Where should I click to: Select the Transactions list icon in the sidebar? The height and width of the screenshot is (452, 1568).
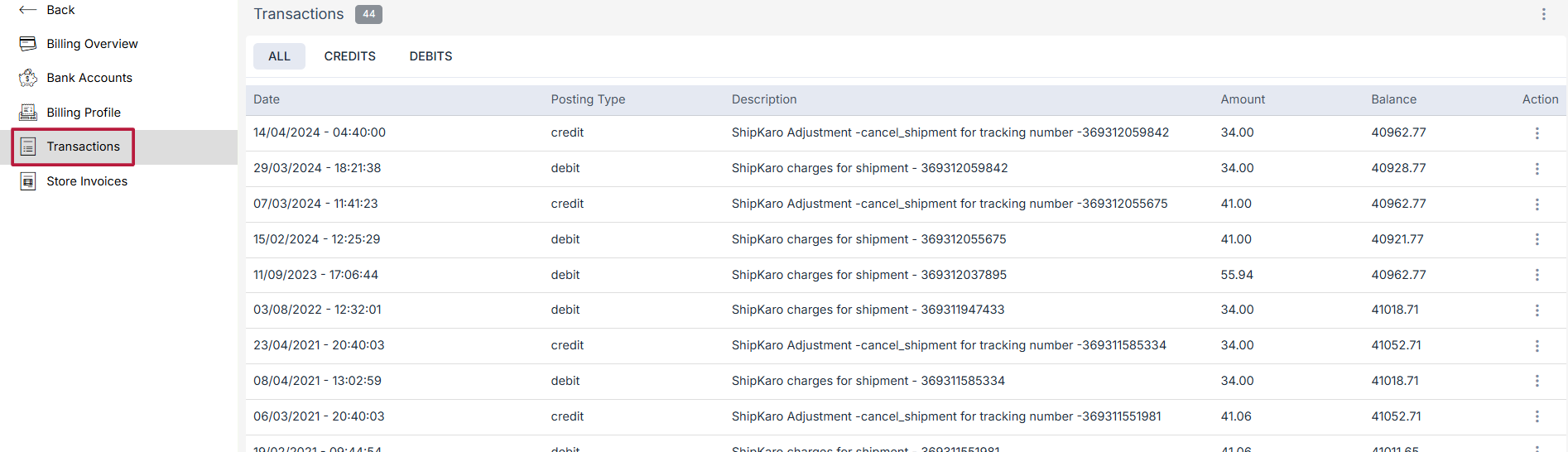coord(28,147)
